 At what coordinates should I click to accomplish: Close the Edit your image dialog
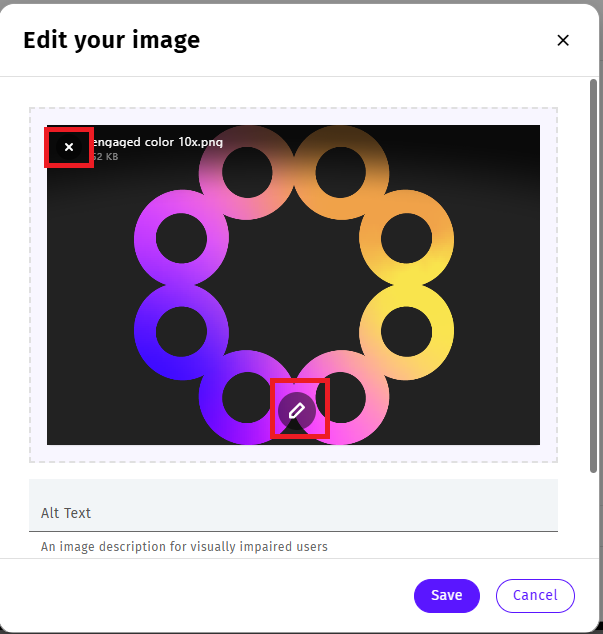click(x=563, y=40)
